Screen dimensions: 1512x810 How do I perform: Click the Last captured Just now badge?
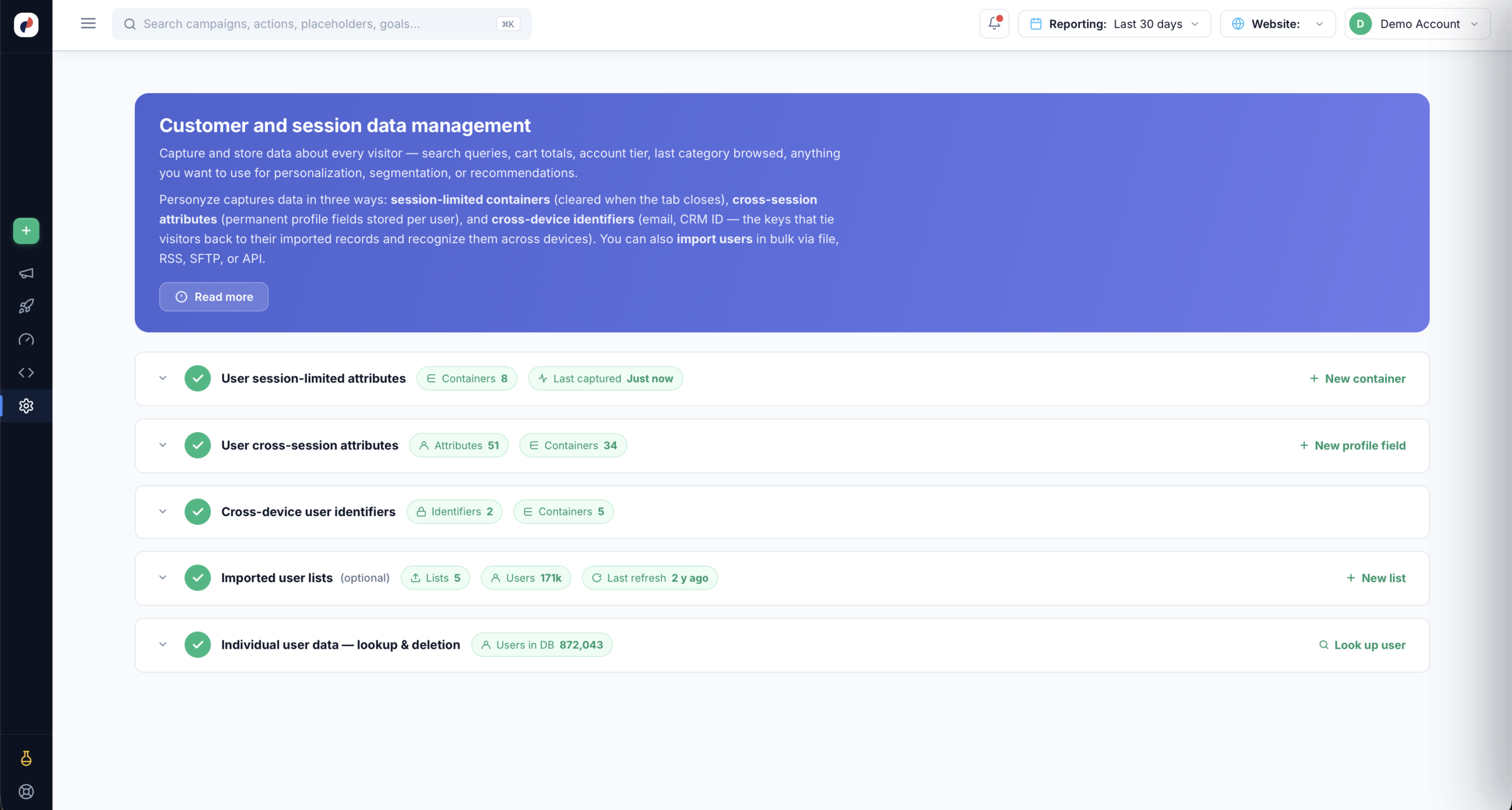(x=605, y=378)
